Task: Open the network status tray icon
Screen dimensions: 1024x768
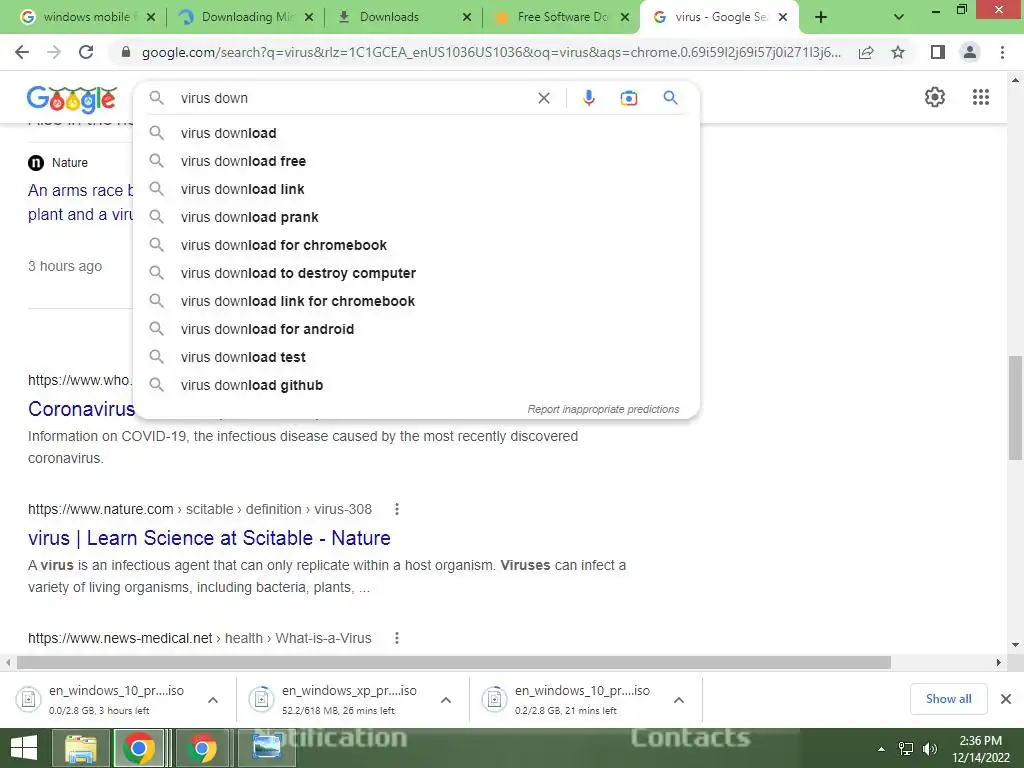Action: 906,749
